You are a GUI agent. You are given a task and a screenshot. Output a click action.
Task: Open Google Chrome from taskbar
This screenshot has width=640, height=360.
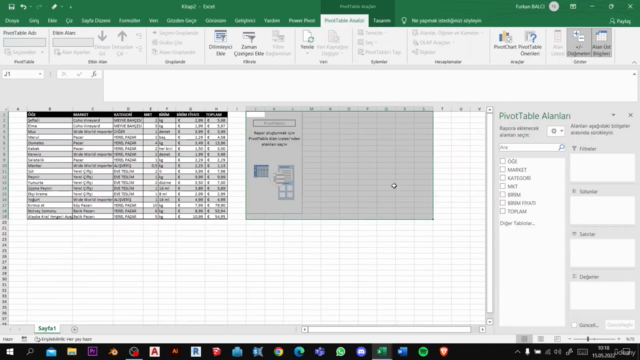[x=278, y=351]
